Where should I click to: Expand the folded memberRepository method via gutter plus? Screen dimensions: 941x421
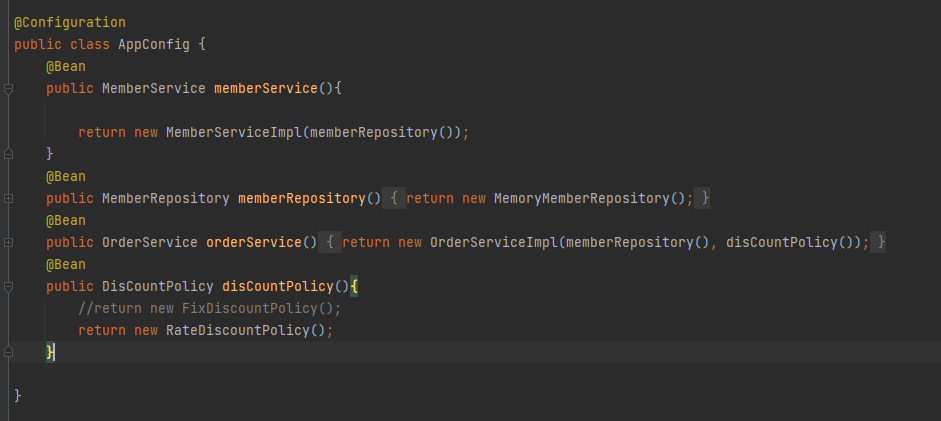(8, 199)
